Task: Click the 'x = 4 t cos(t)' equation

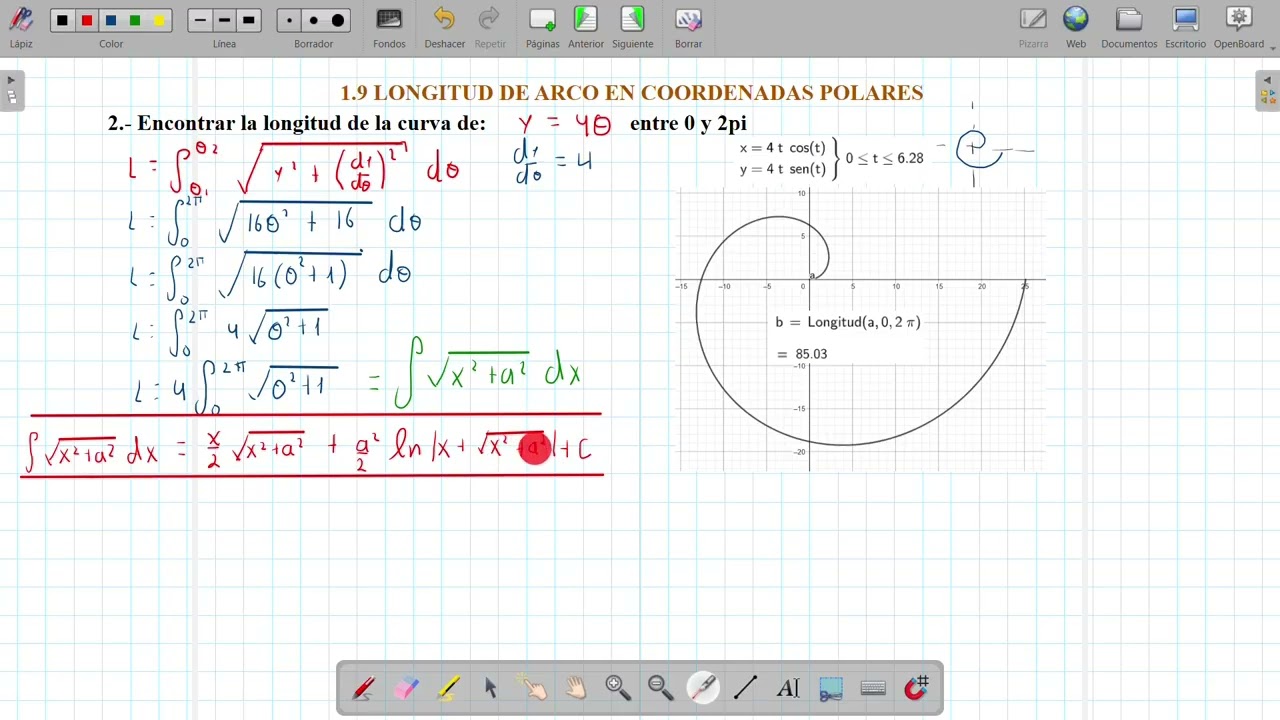Action: point(782,148)
